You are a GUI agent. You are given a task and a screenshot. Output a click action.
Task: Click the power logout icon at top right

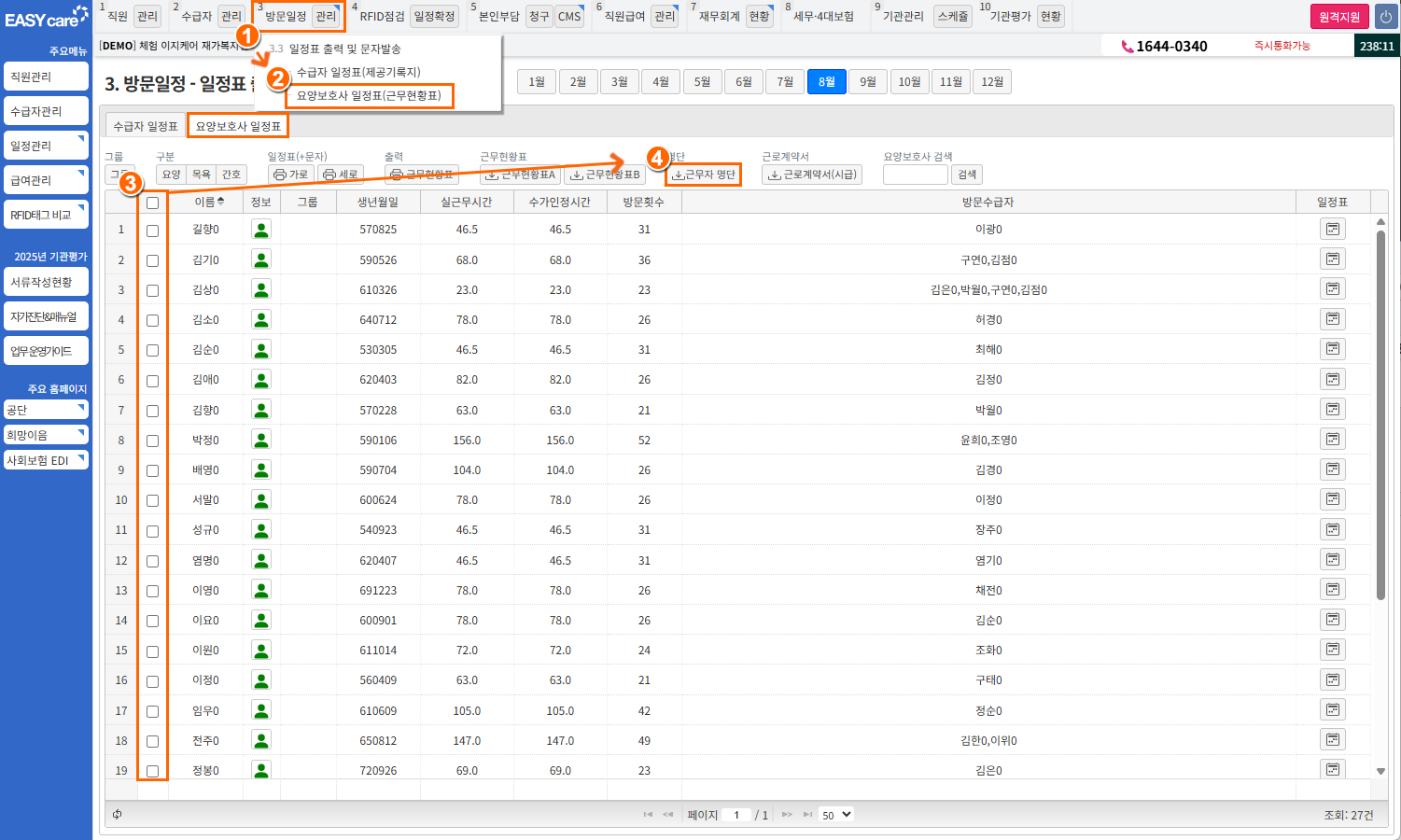[1385, 17]
